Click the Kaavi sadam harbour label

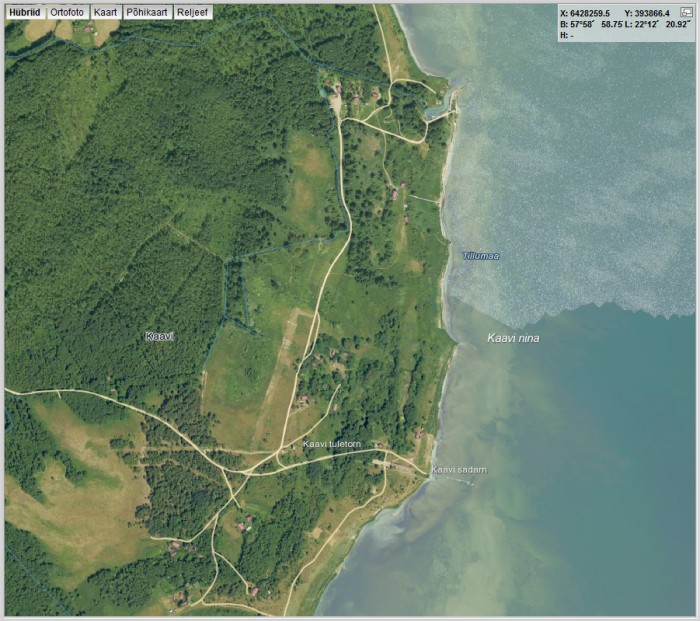click(458, 469)
